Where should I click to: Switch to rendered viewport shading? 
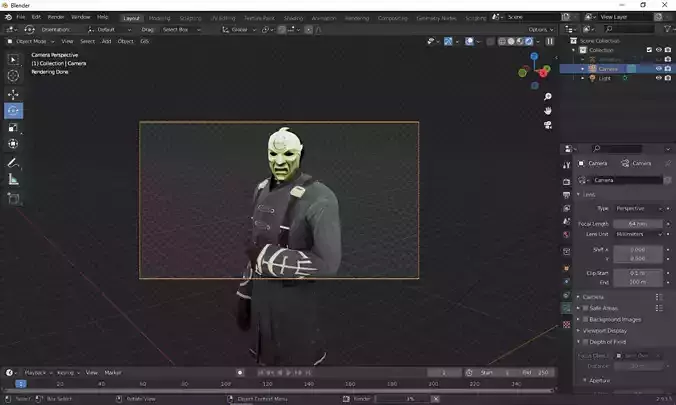529,41
